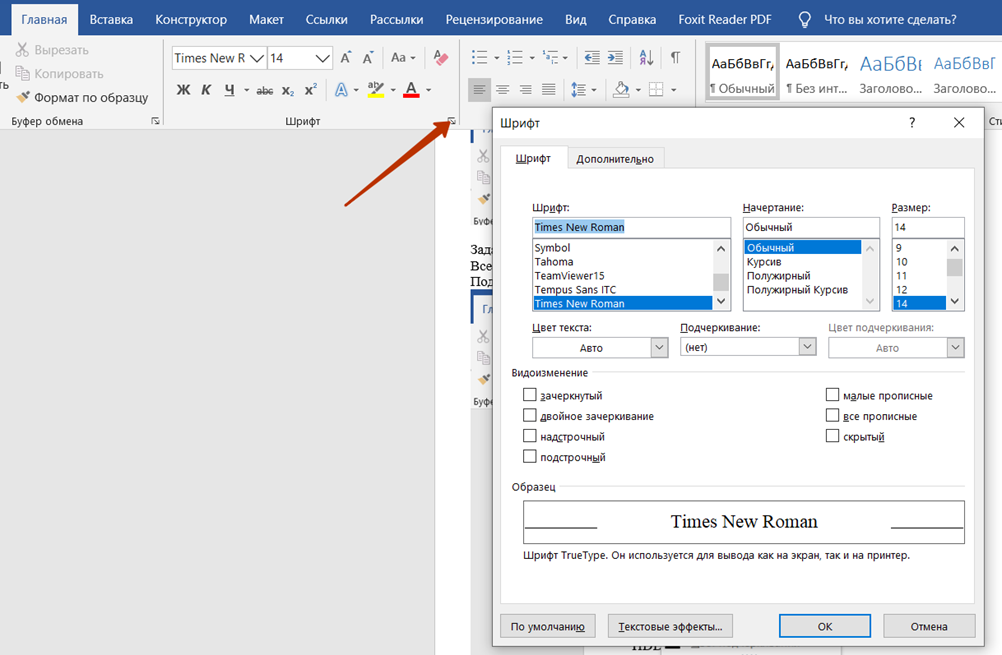The image size is (1002, 655).
Task: Clear all formatting eraser icon
Action: coord(440,58)
